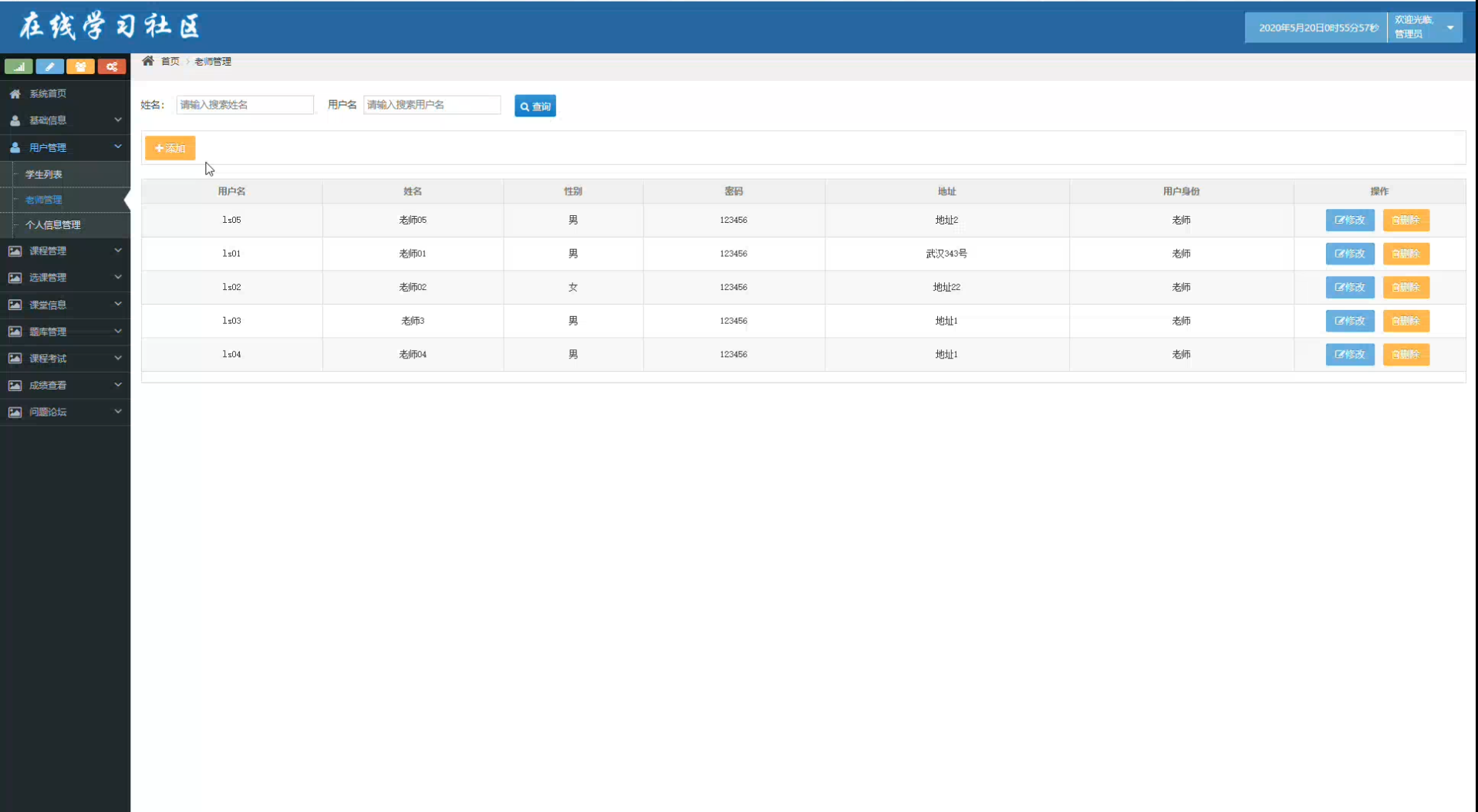Click the orange group icon in the sidebar
1478x812 pixels.
80,67
